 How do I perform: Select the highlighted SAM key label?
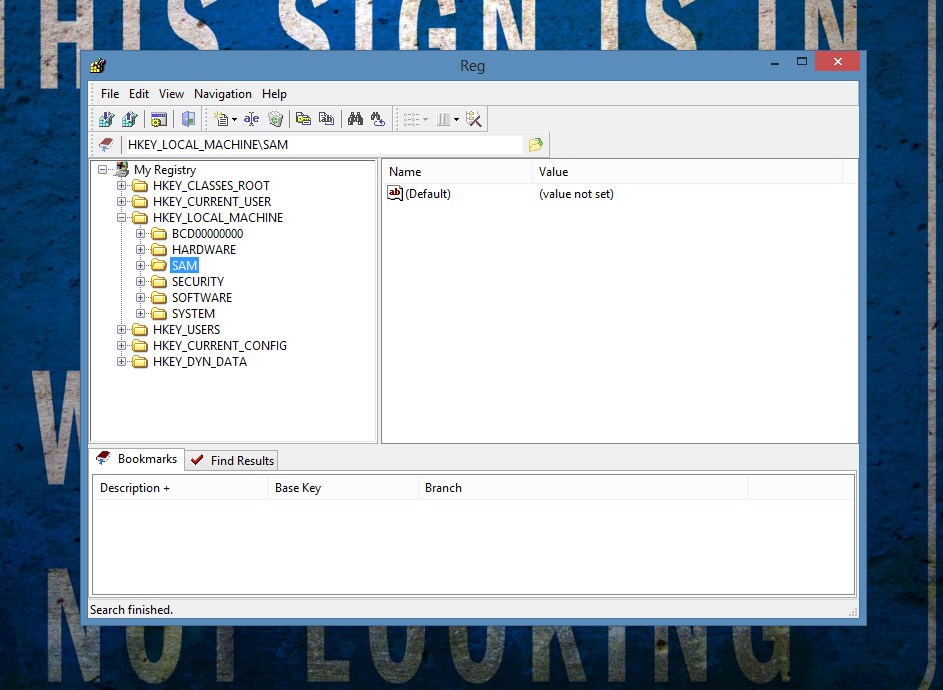click(184, 265)
